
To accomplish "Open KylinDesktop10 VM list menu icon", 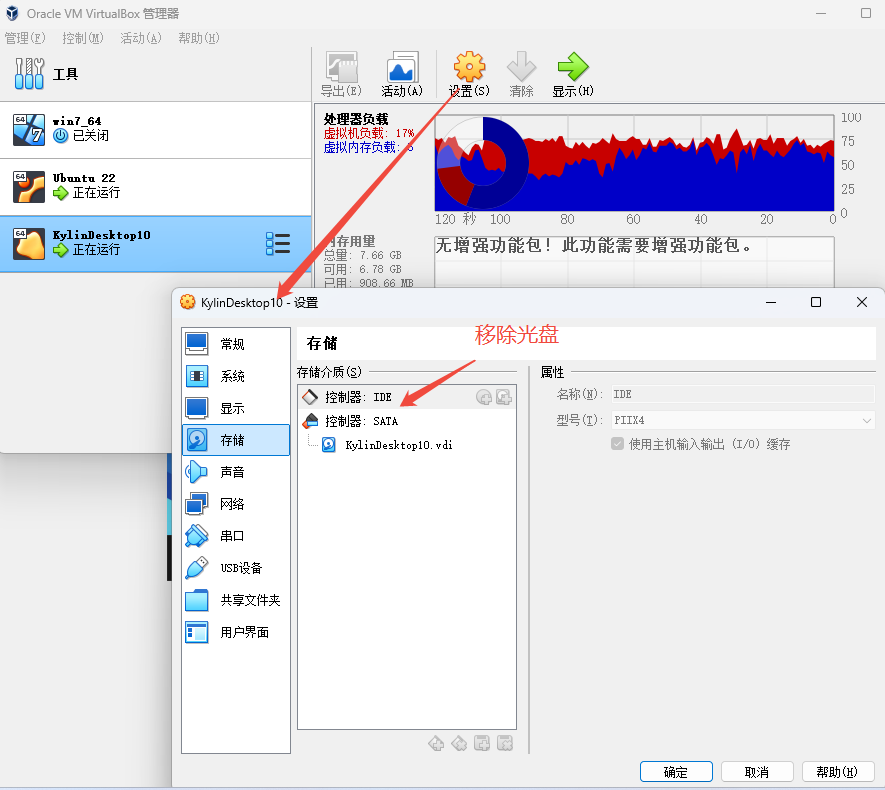I will point(278,244).
